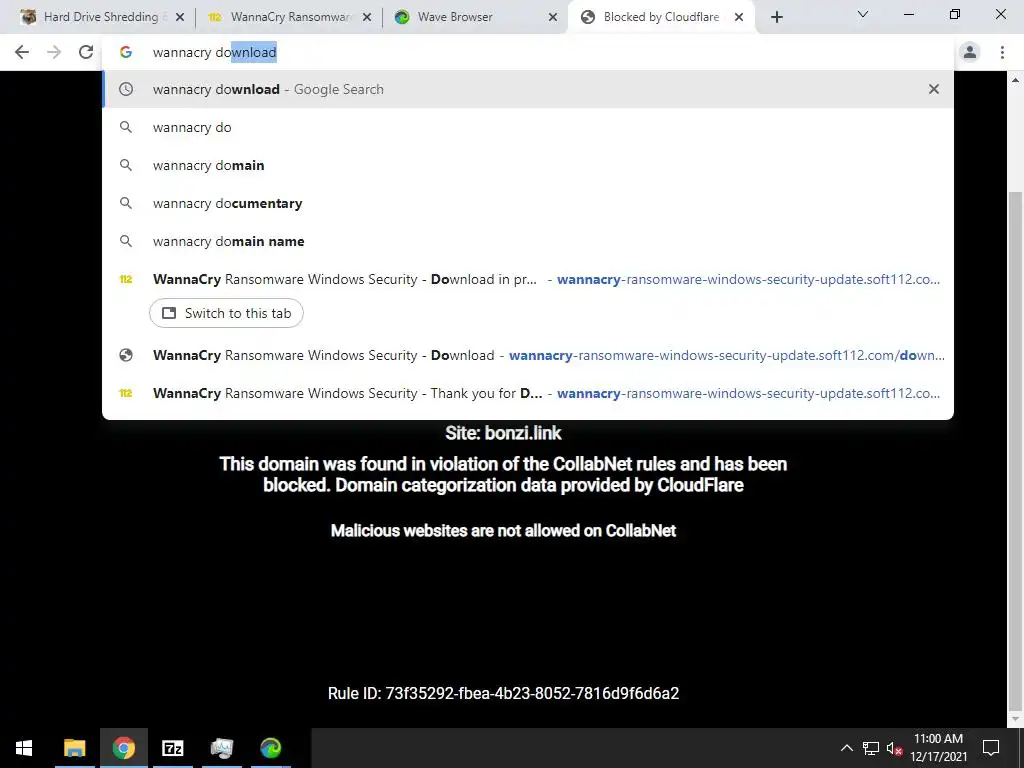
Task: Open the notification center icon
Action: point(991,748)
